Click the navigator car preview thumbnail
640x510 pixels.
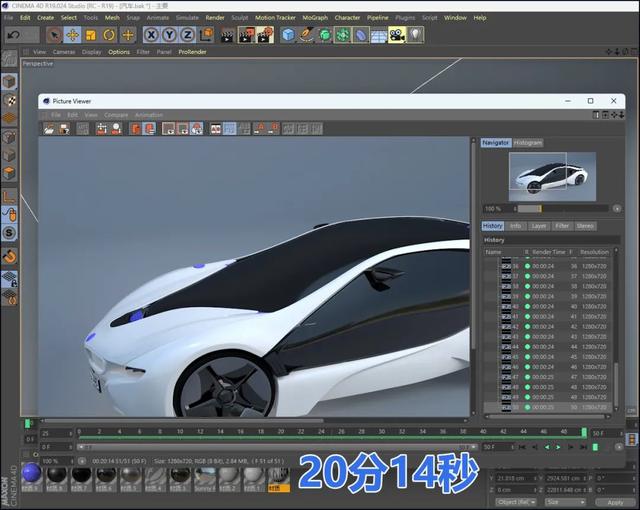pyautogui.click(x=552, y=177)
